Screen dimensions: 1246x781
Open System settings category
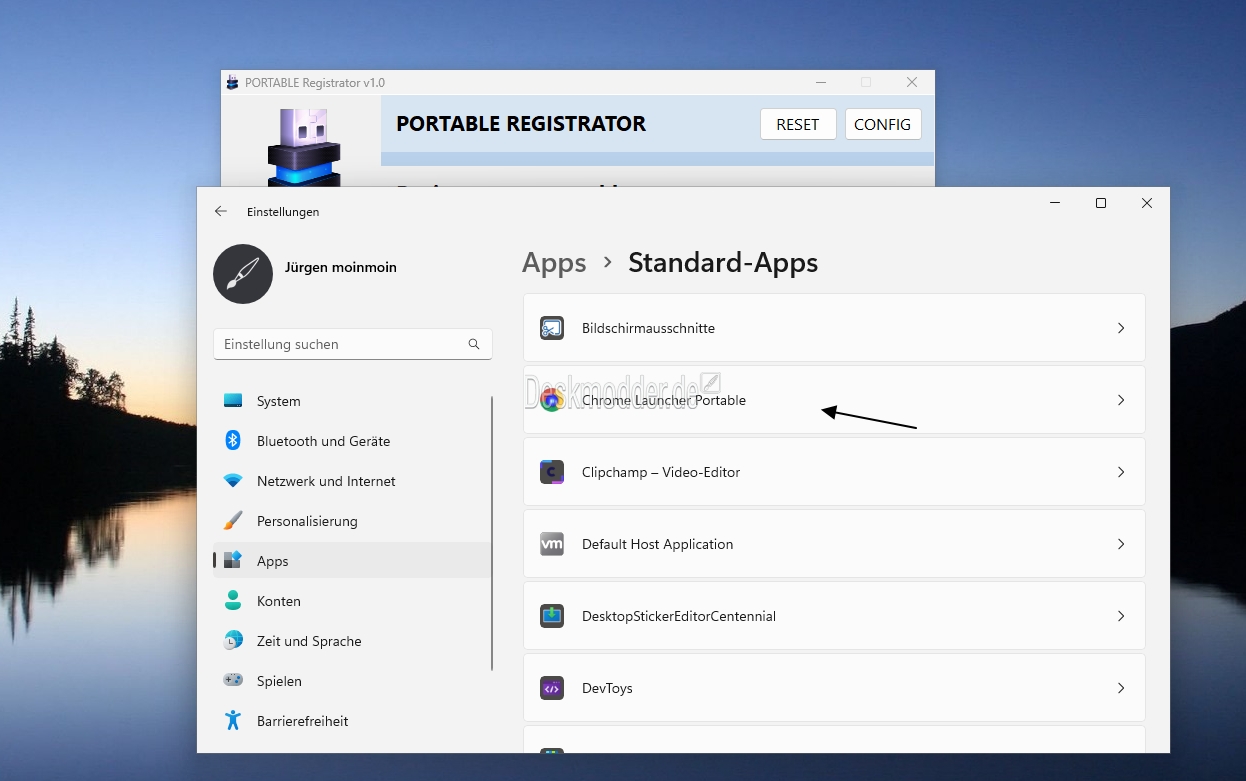[x=352, y=401]
